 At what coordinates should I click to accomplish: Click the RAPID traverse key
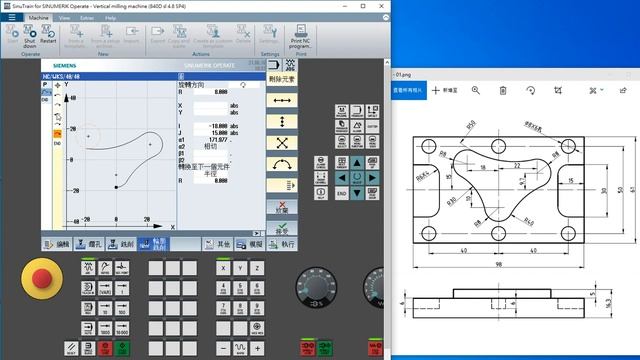[240, 348]
